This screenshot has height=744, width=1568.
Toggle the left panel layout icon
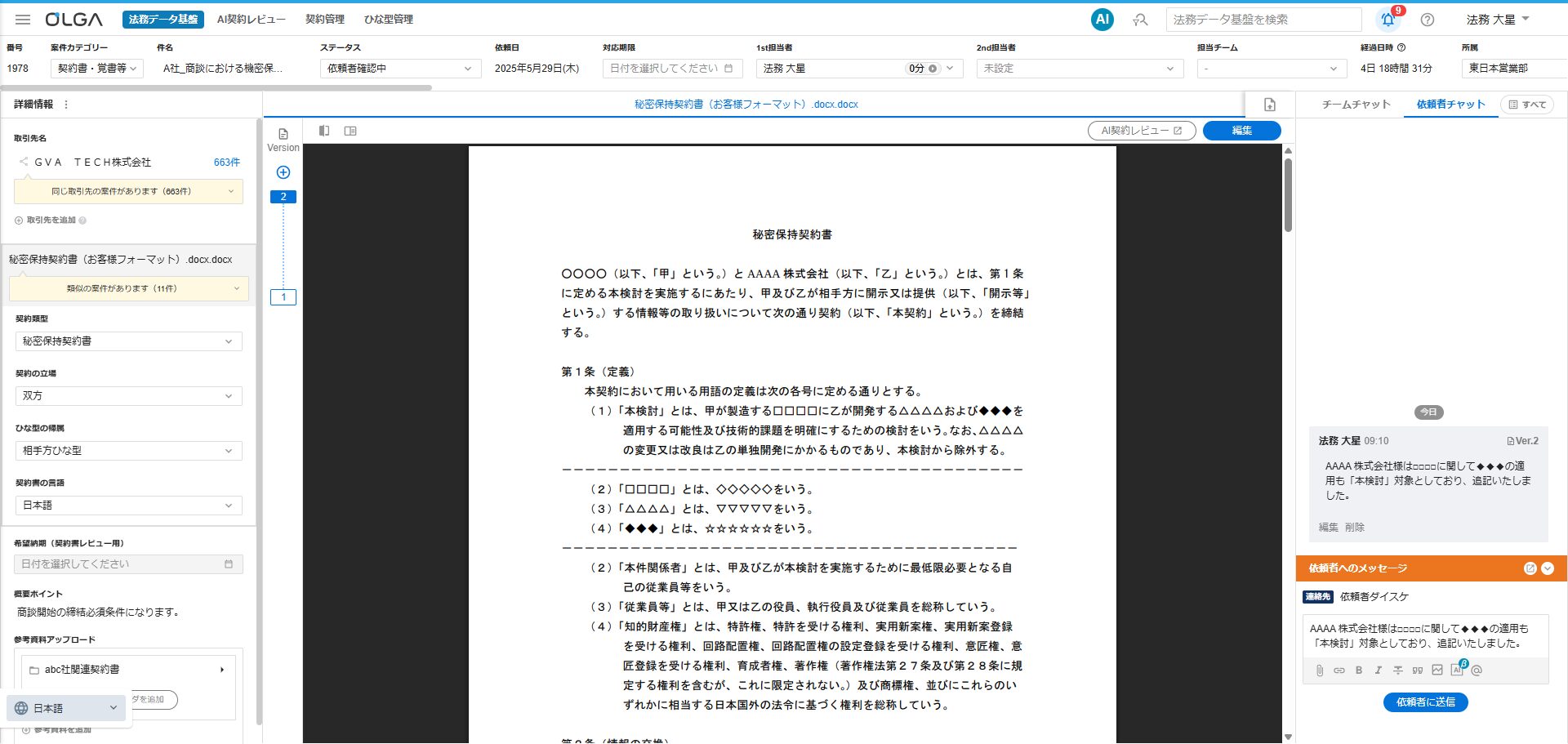click(324, 131)
